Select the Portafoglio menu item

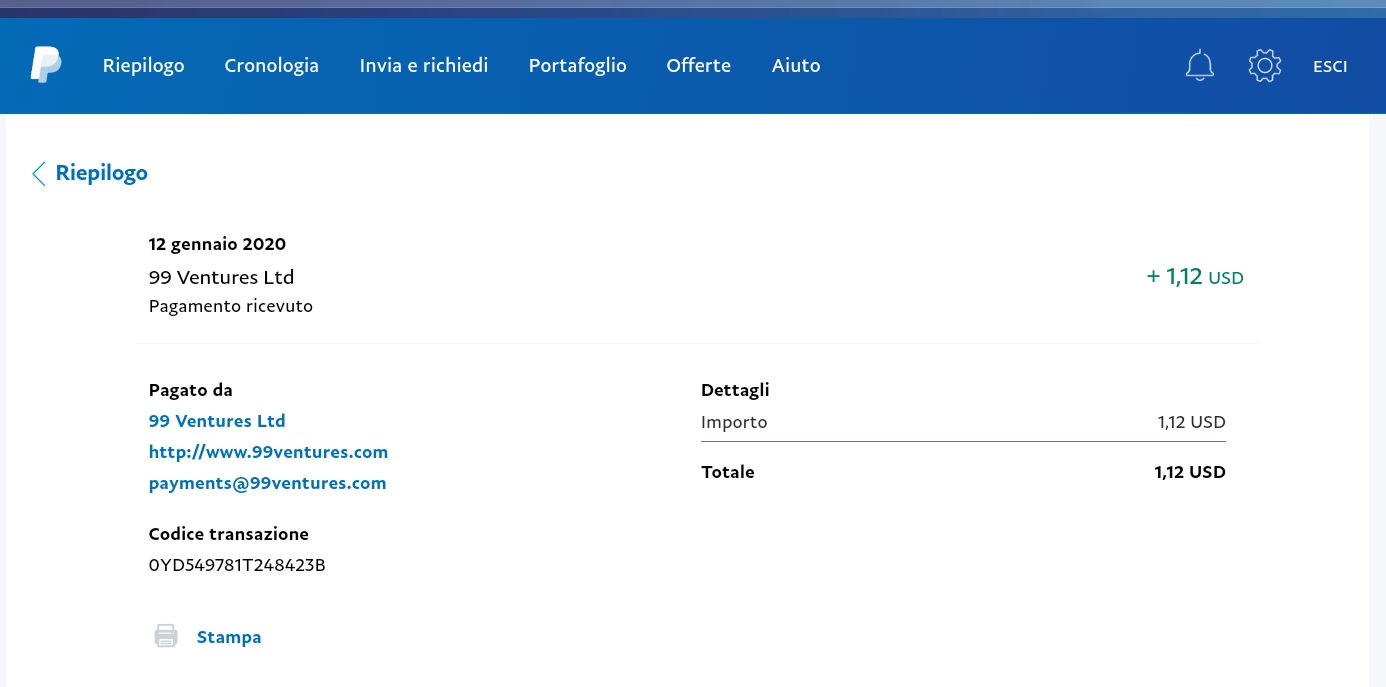click(x=578, y=65)
